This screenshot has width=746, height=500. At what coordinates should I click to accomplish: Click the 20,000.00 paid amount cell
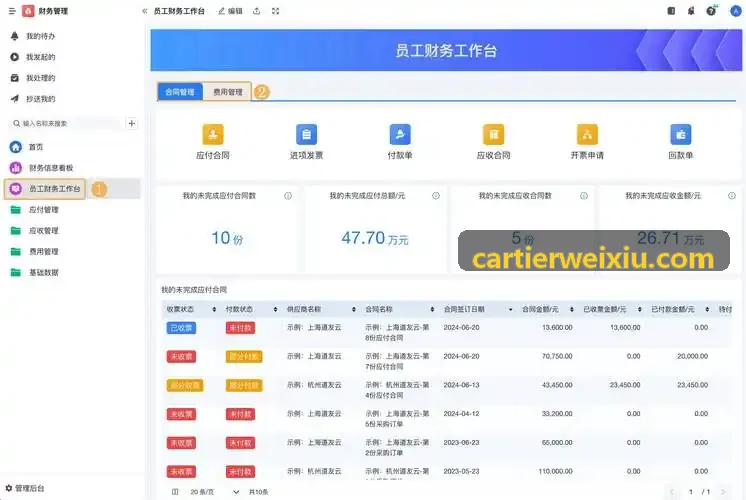coord(692,356)
